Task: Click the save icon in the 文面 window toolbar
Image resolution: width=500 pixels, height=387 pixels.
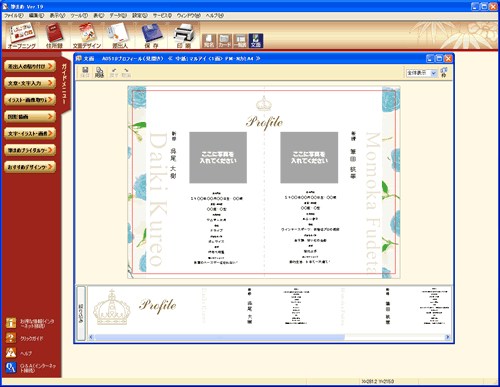Action: [85, 72]
